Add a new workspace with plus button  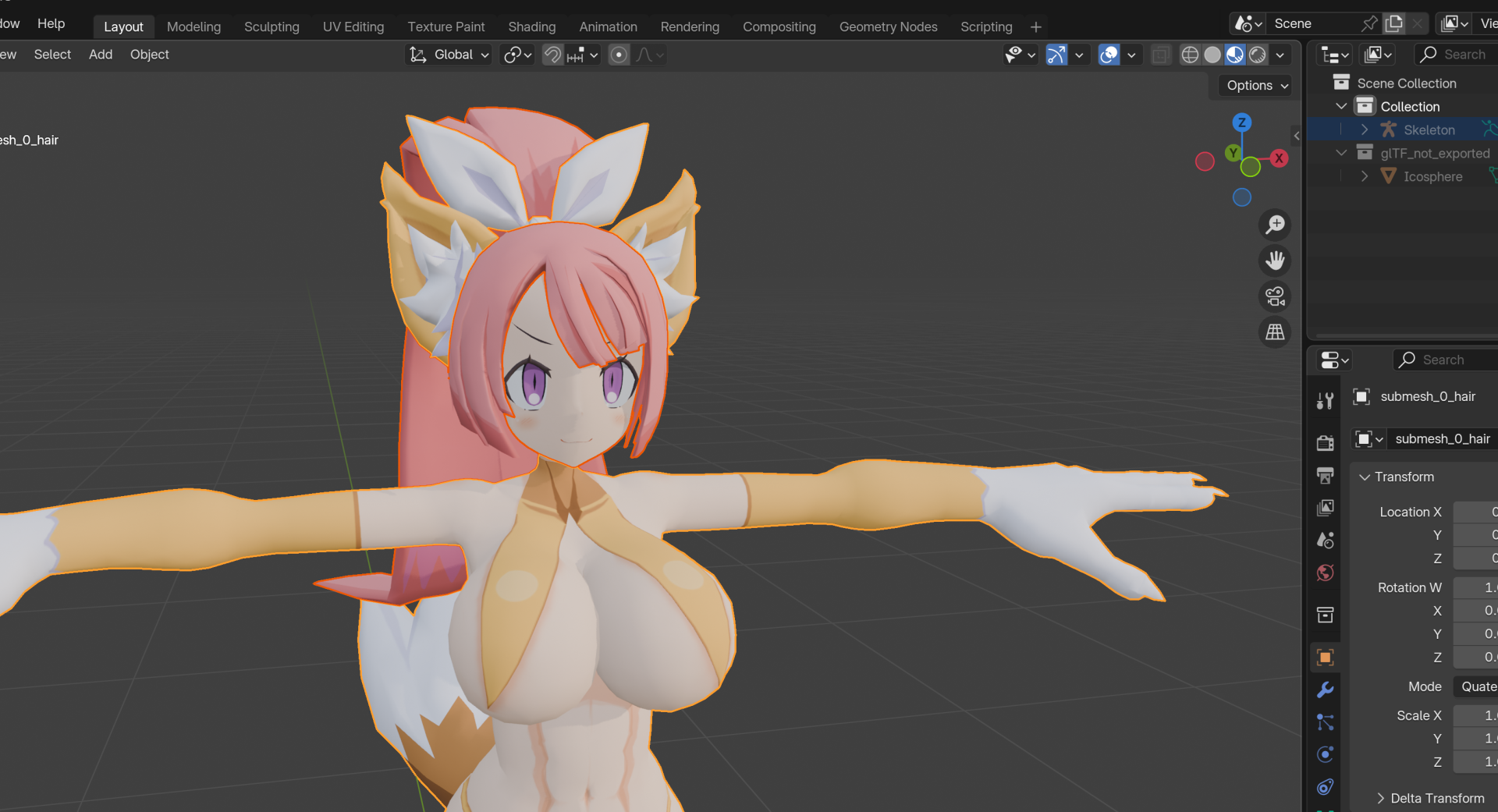point(1036,27)
